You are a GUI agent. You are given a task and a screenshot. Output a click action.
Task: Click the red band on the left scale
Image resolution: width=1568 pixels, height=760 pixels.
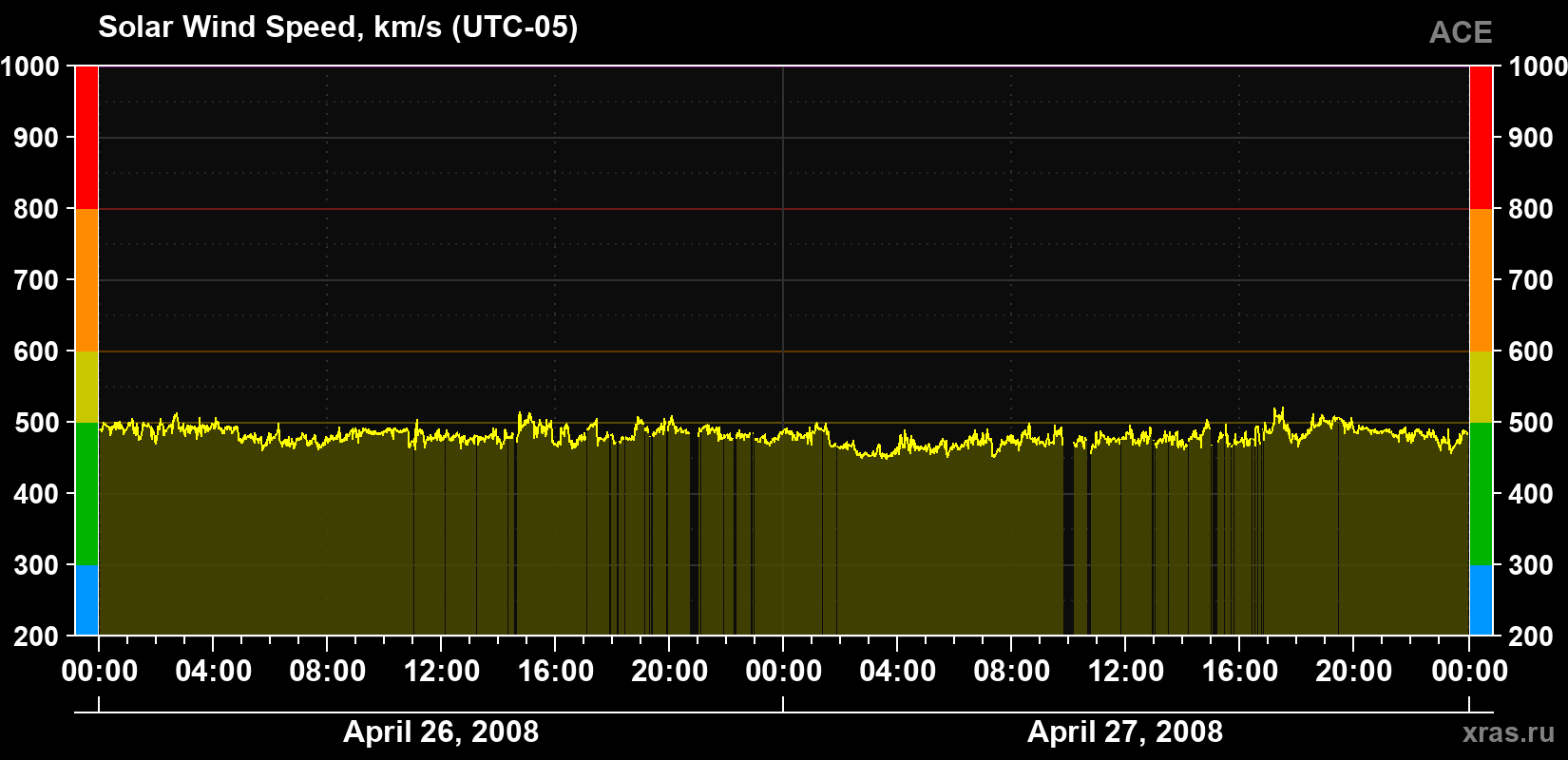pyautogui.click(x=86, y=138)
